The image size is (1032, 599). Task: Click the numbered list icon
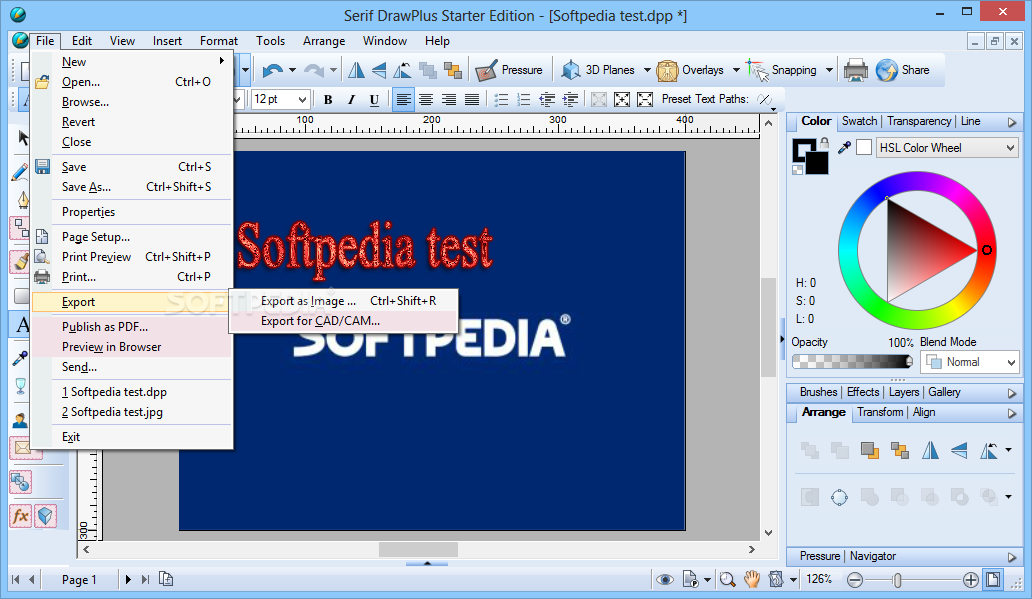coord(524,99)
